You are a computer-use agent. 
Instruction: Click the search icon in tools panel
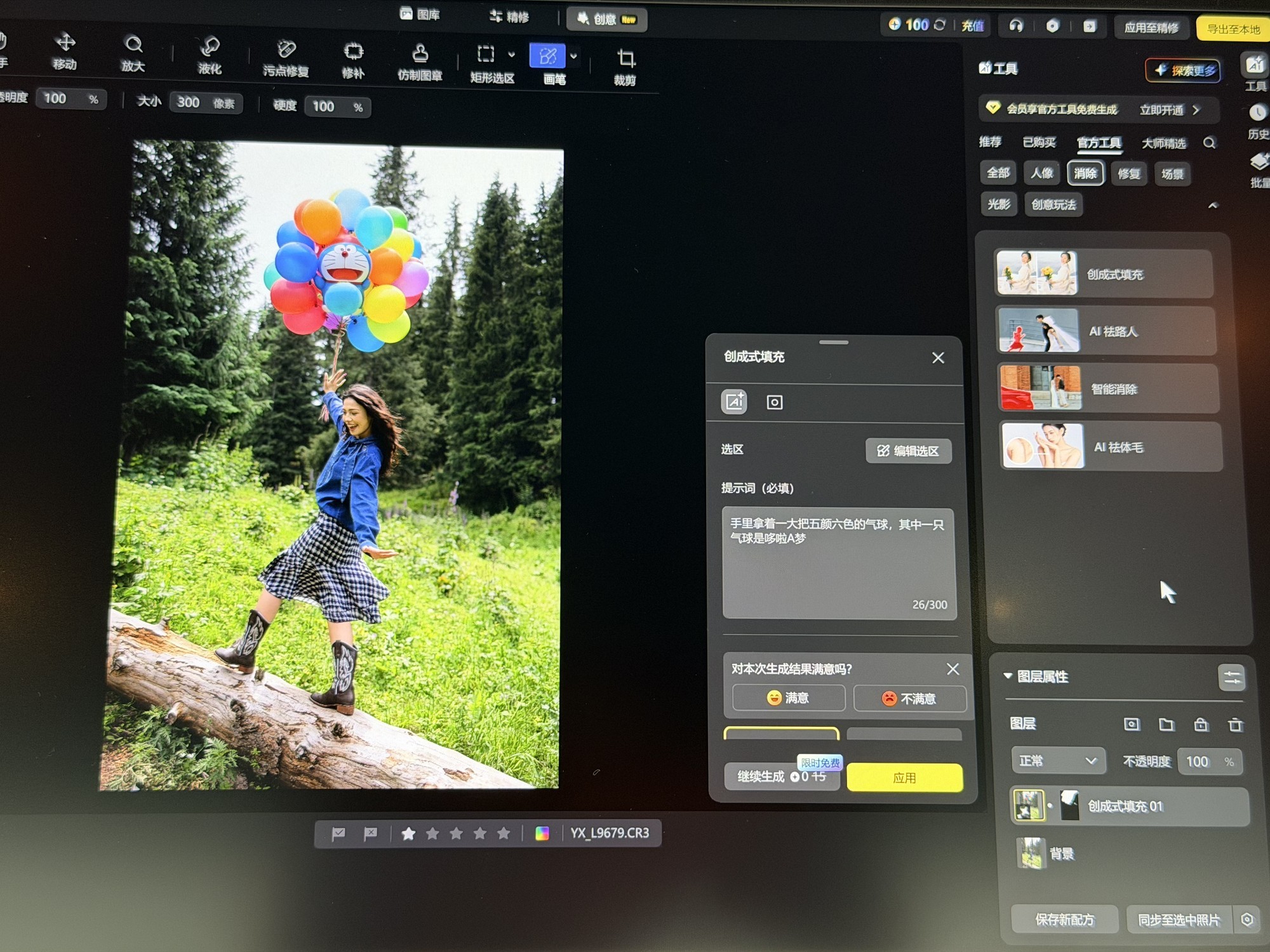click(x=1209, y=143)
